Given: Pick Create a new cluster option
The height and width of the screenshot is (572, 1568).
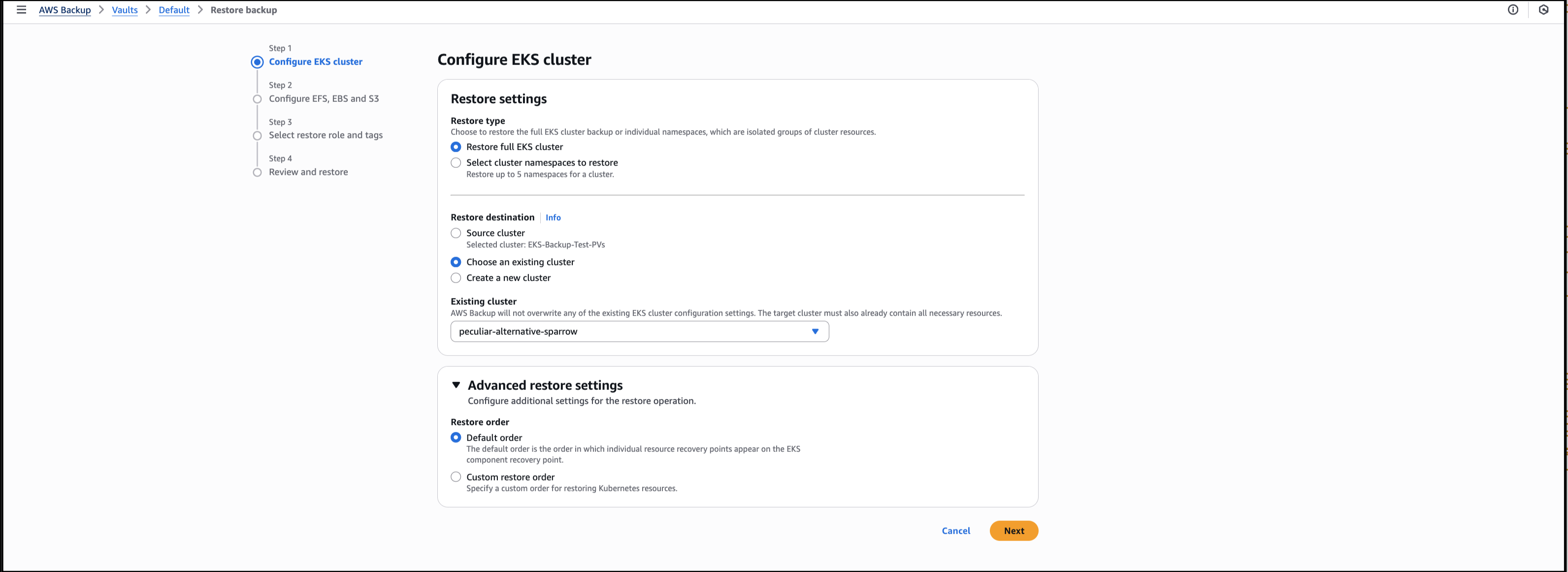Looking at the screenshot, I should click(x=456, y=278).
